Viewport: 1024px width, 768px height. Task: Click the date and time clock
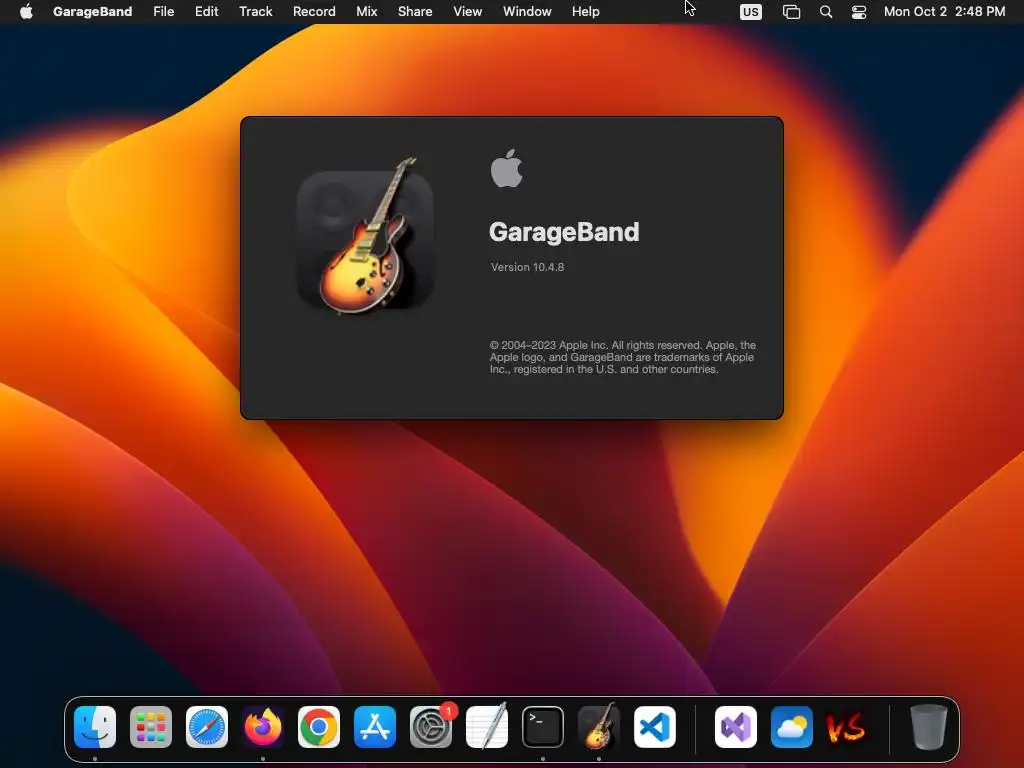(944, 11)
